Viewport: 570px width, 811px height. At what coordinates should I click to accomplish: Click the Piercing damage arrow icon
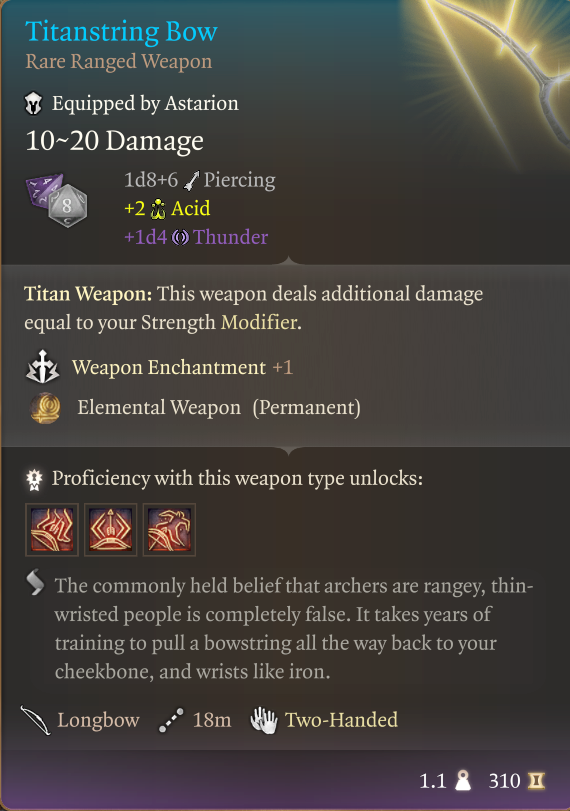191,181
